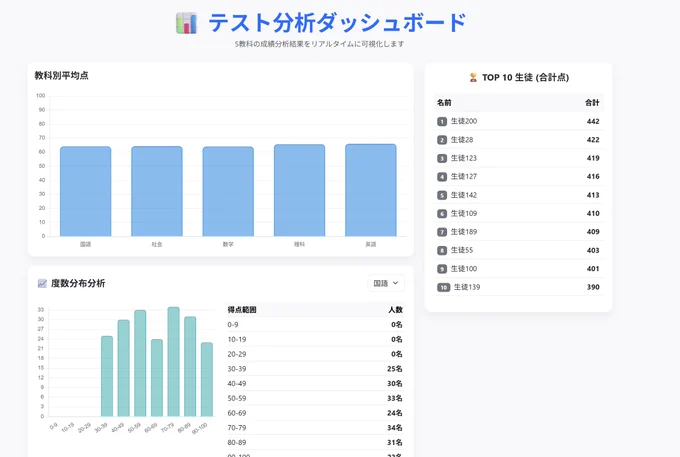Image resolution: width=680 pixels, height=457 pixels.
Task: Click the 25名 count cell
Action: tap(395, 369)
